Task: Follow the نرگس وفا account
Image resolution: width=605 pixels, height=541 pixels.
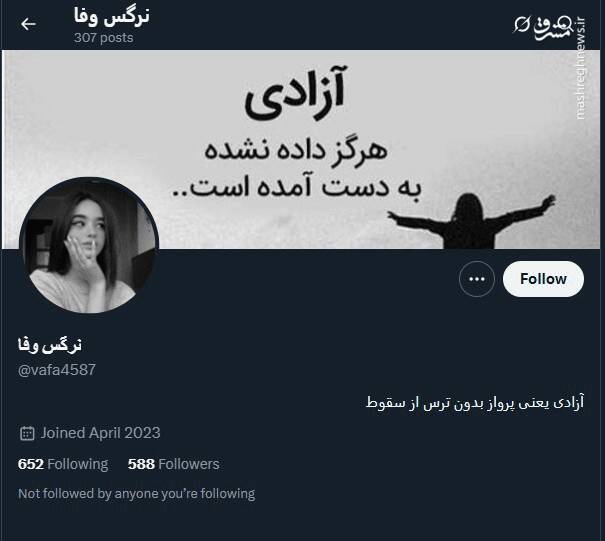Action: 543,279
